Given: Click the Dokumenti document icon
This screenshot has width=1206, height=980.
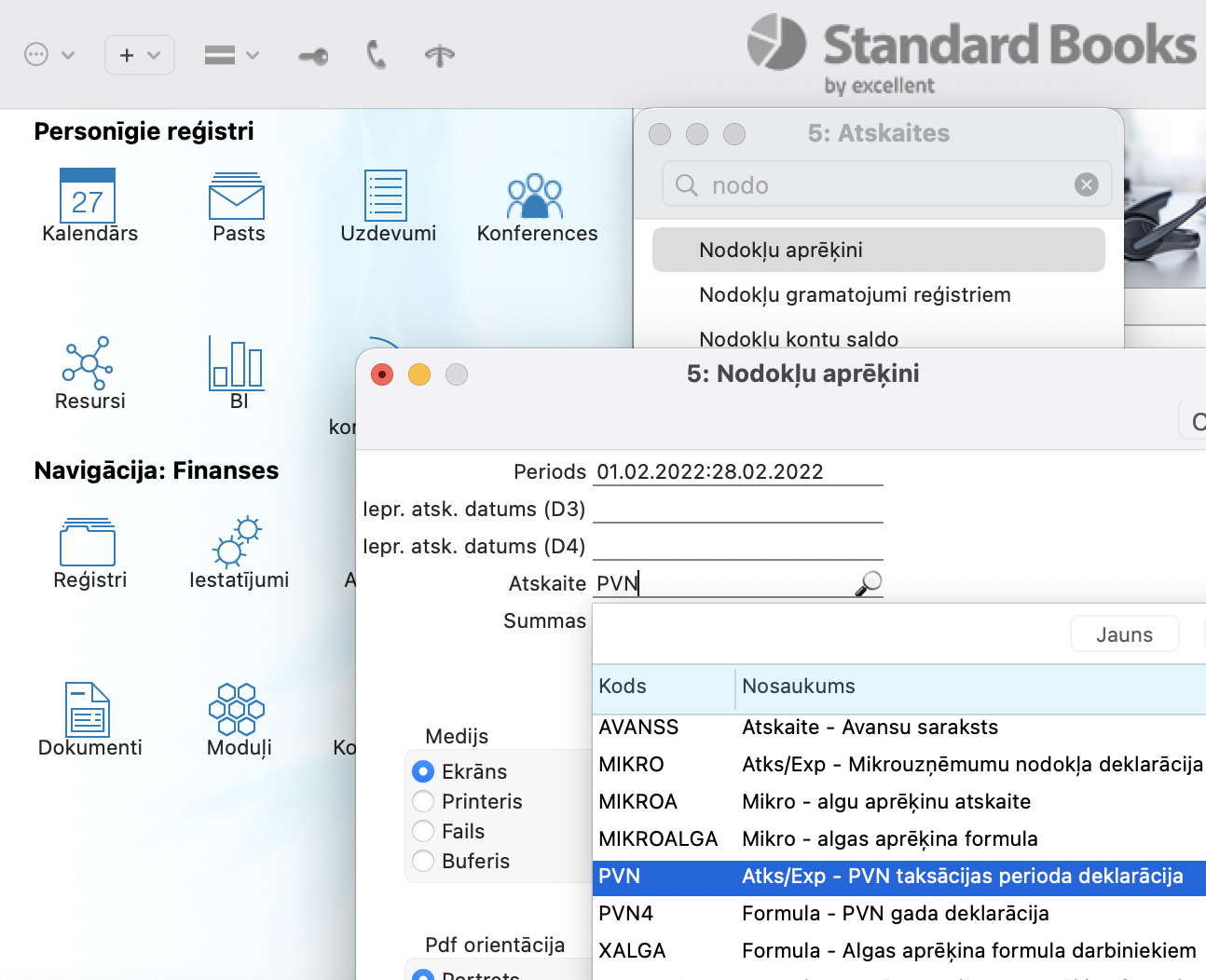Looking at the screenshot, I should click(88, 710).
